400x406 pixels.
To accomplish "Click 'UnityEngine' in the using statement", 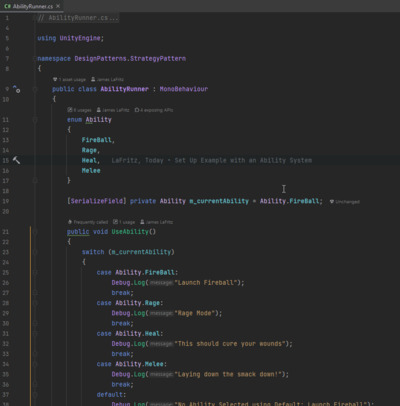I will click(80, 38).
